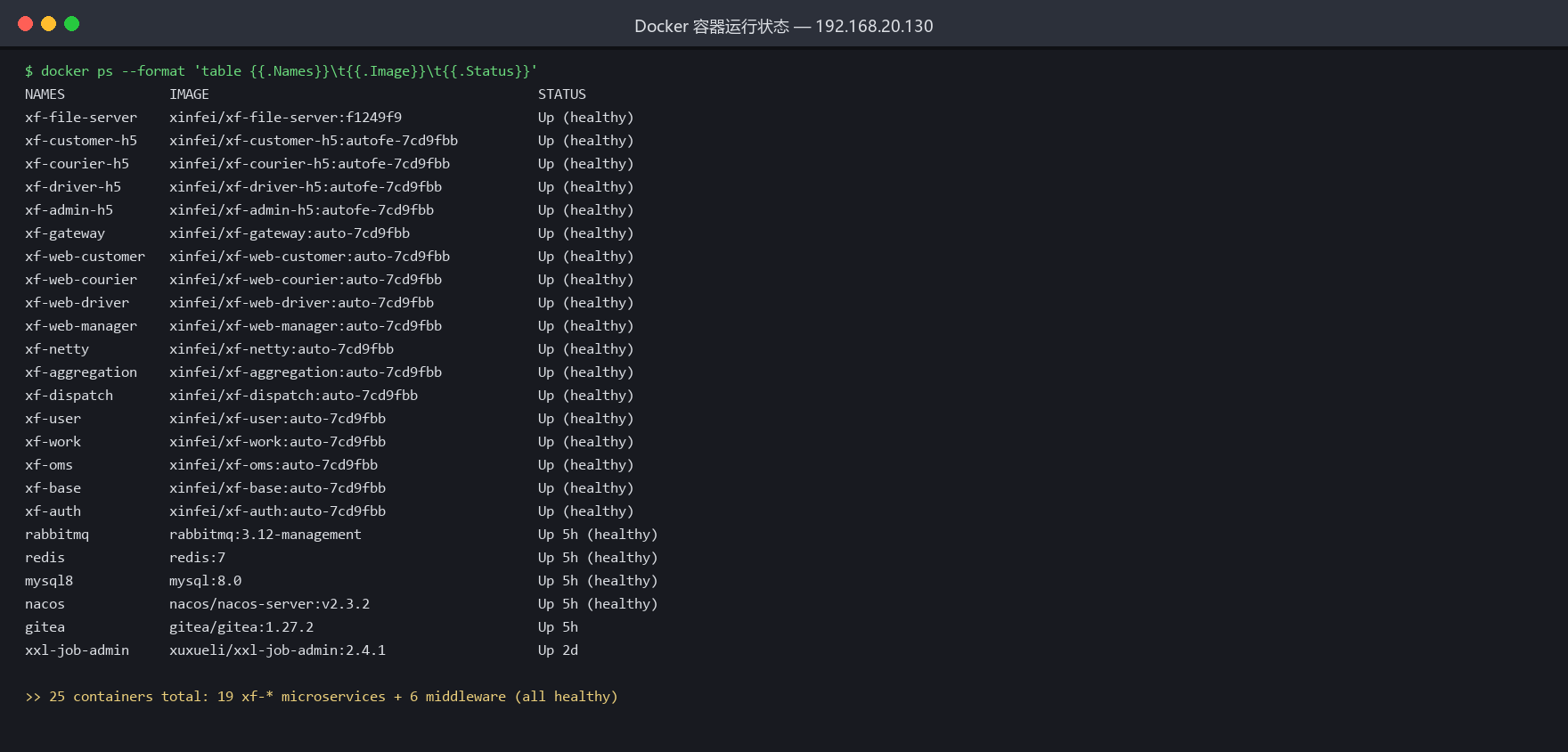Click the docker ps --format command line
Viewport: 1568px width, 752px height.
click(x=282, y=71)
